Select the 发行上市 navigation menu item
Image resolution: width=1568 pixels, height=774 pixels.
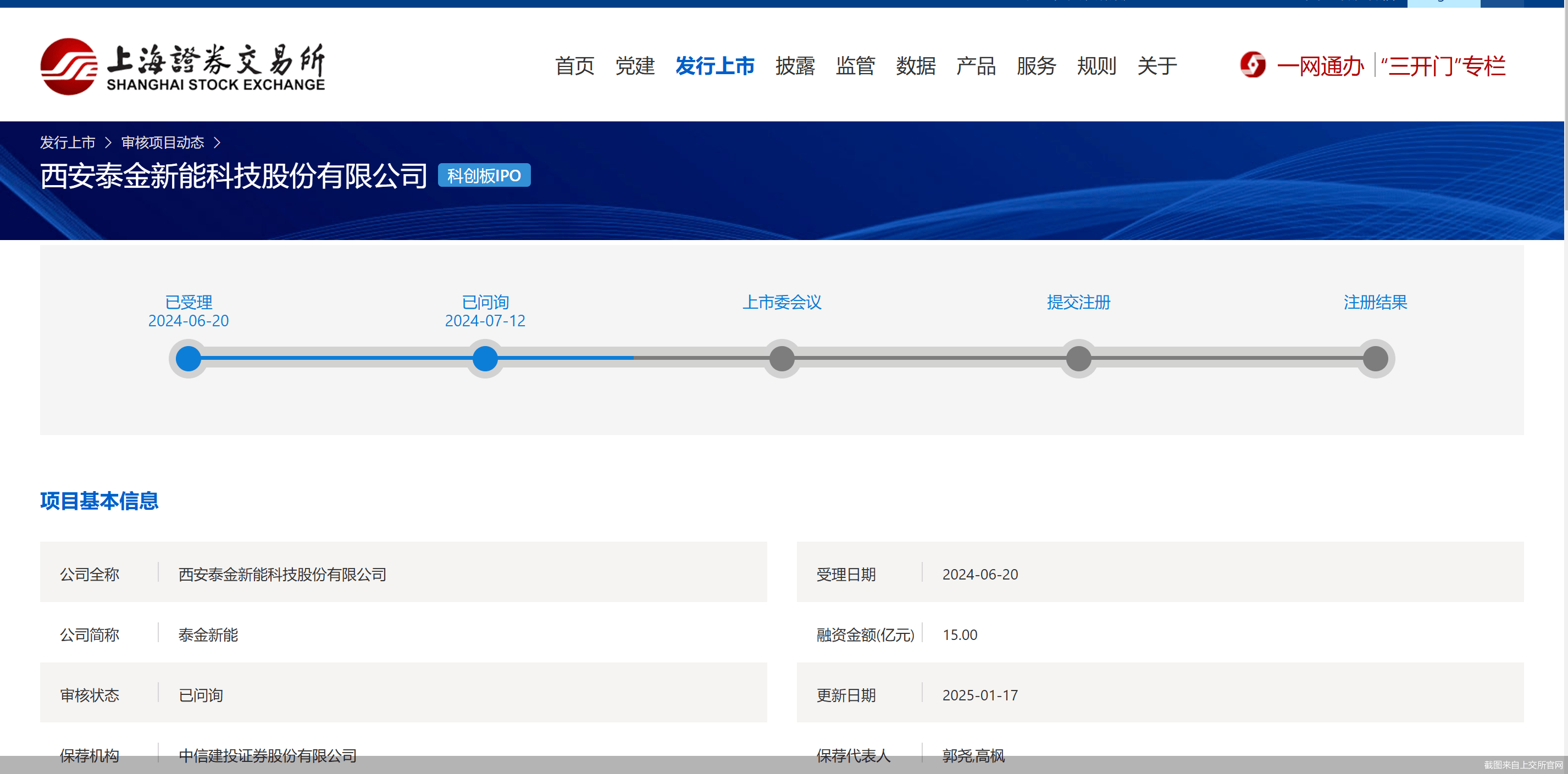tap(715, 66)
